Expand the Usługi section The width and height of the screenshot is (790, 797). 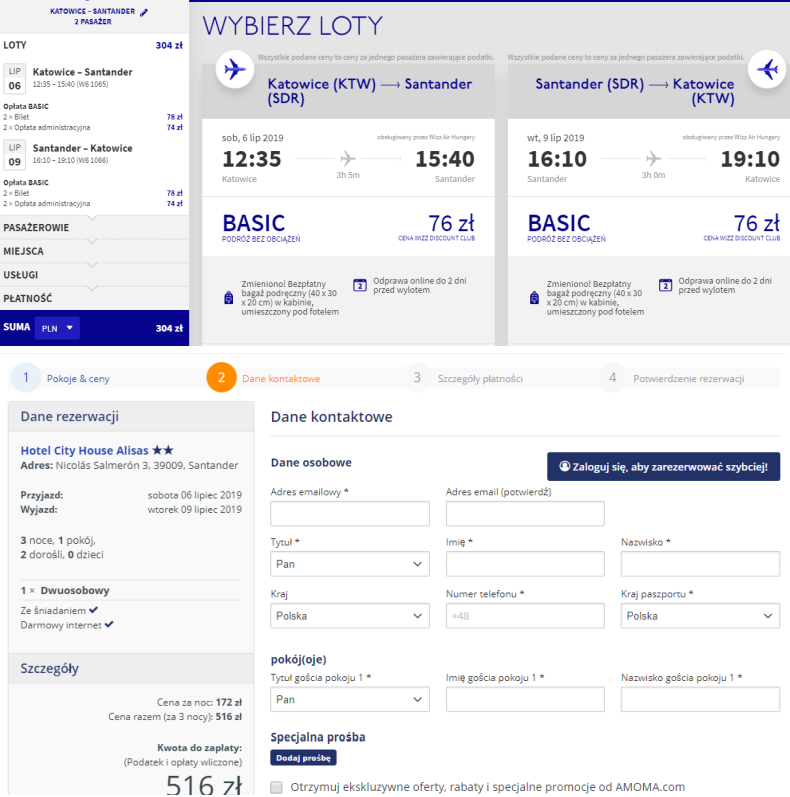92,274
